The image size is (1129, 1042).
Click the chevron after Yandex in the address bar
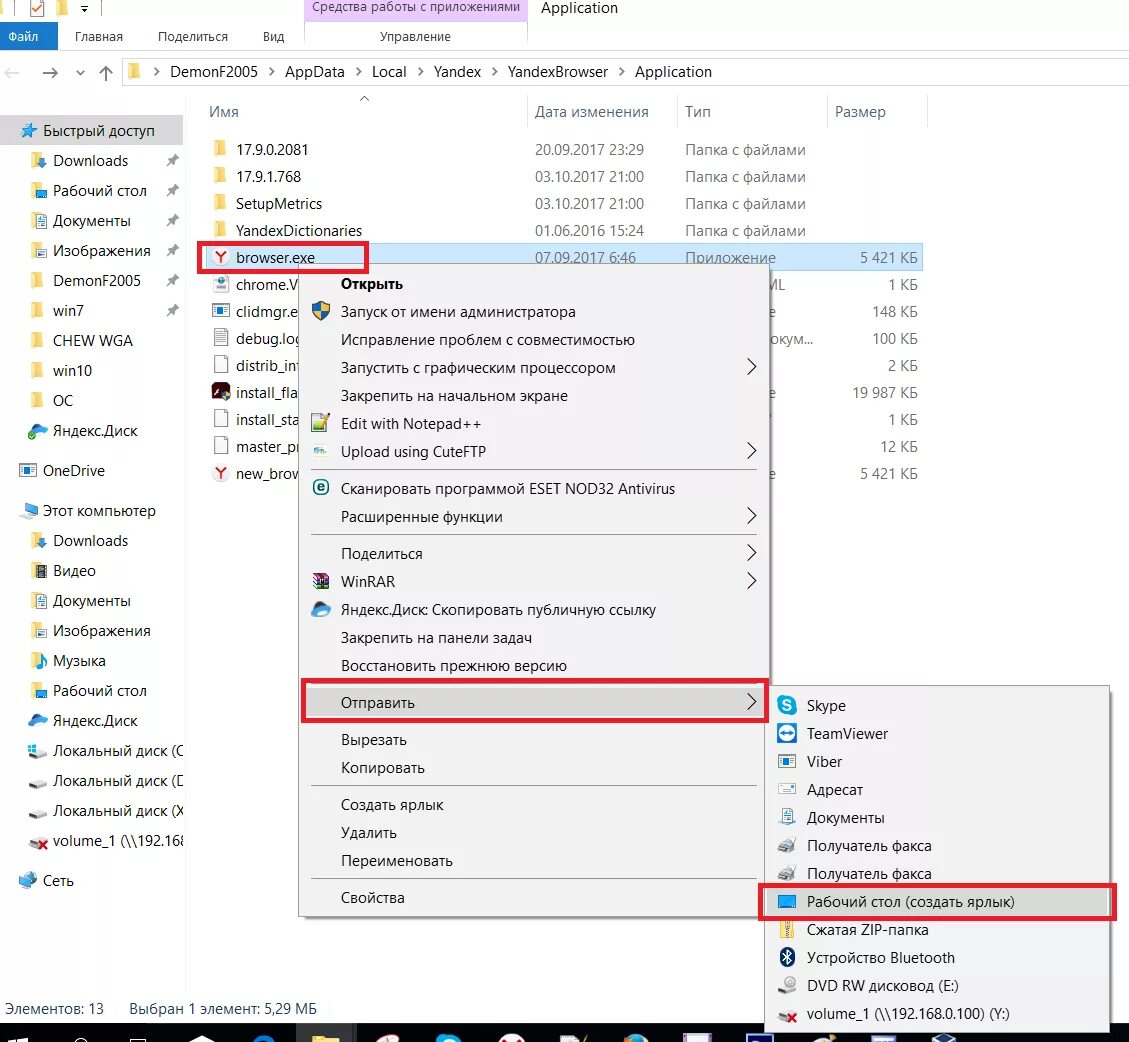point(494,72)
